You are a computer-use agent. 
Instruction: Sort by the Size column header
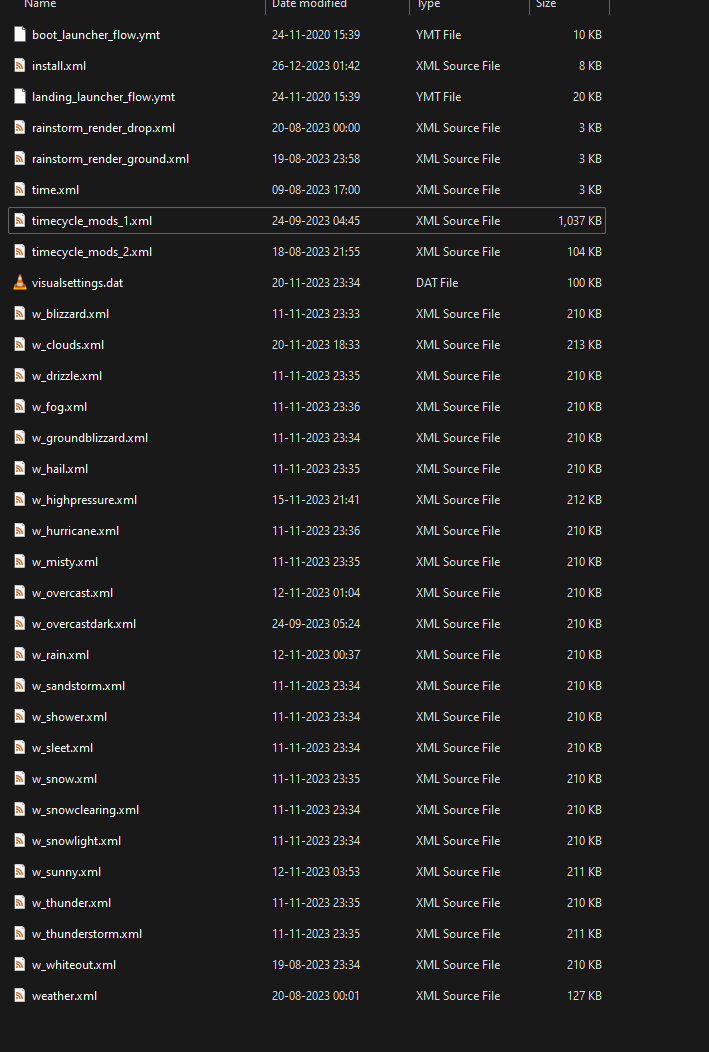pyautogui.click(x=546, y=5)
